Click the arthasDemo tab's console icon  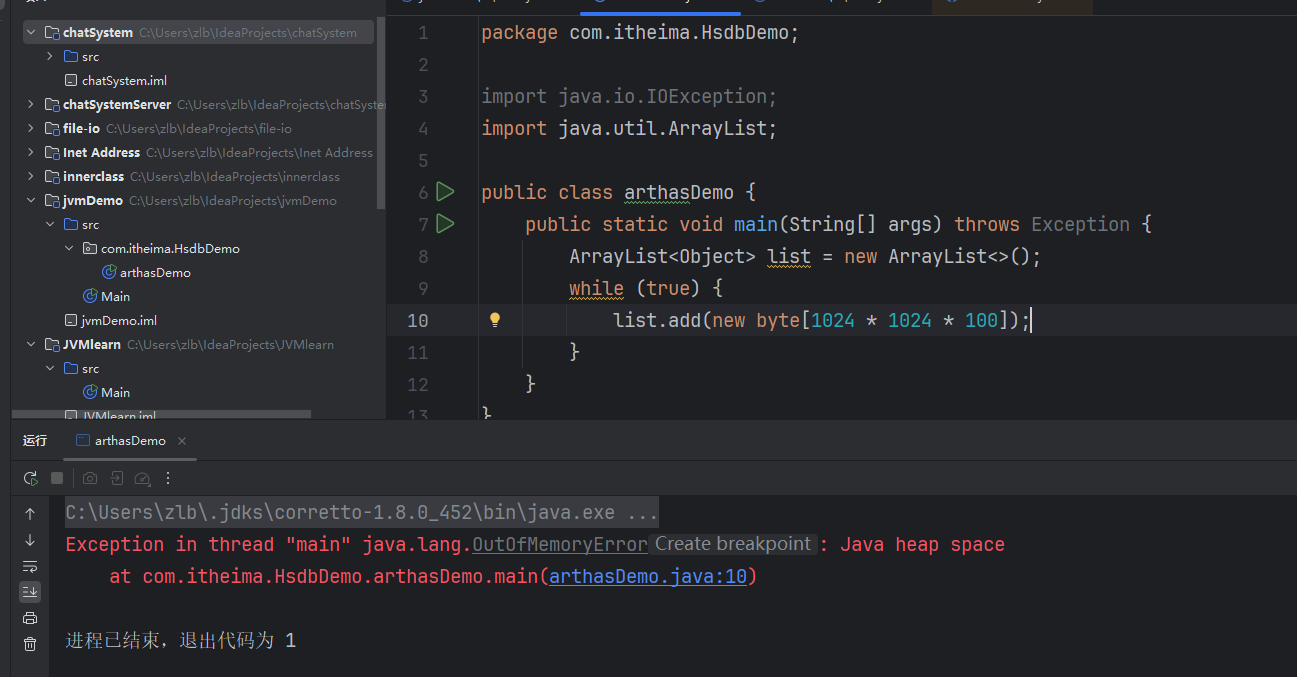coord(83,441)
